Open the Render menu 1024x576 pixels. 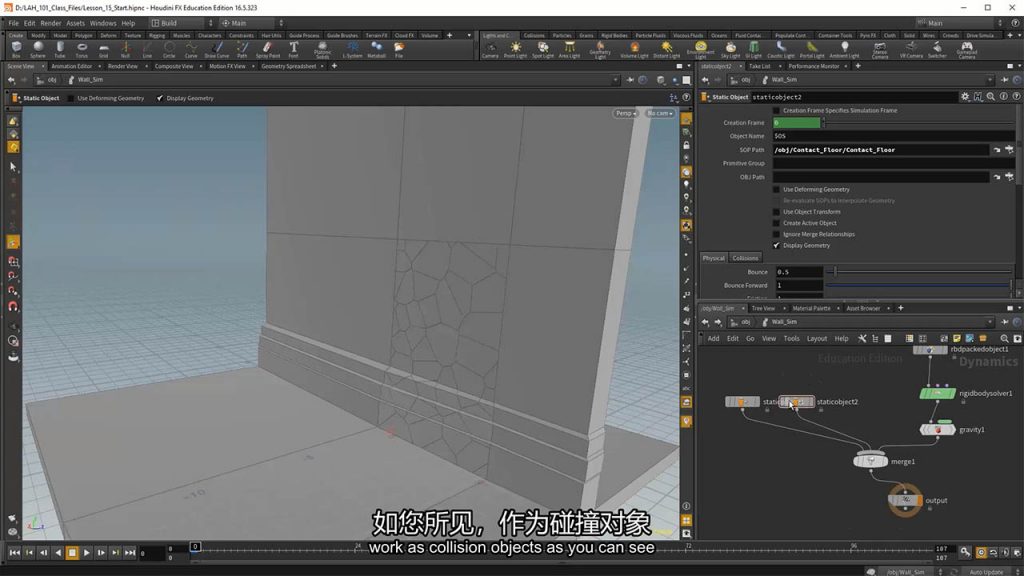tap(50, 23)
